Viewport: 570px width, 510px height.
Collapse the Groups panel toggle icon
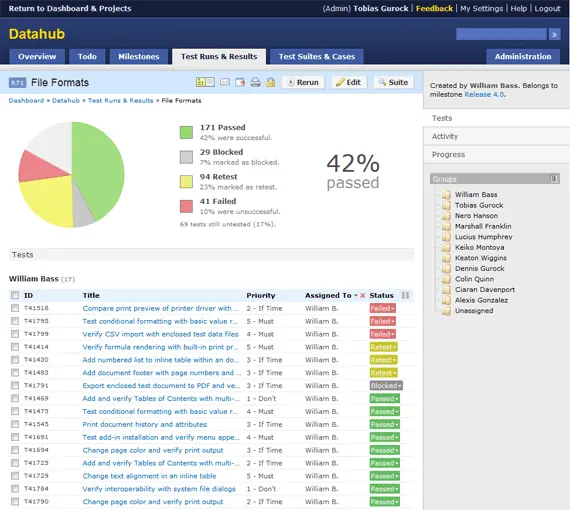(x=553, y=178)
